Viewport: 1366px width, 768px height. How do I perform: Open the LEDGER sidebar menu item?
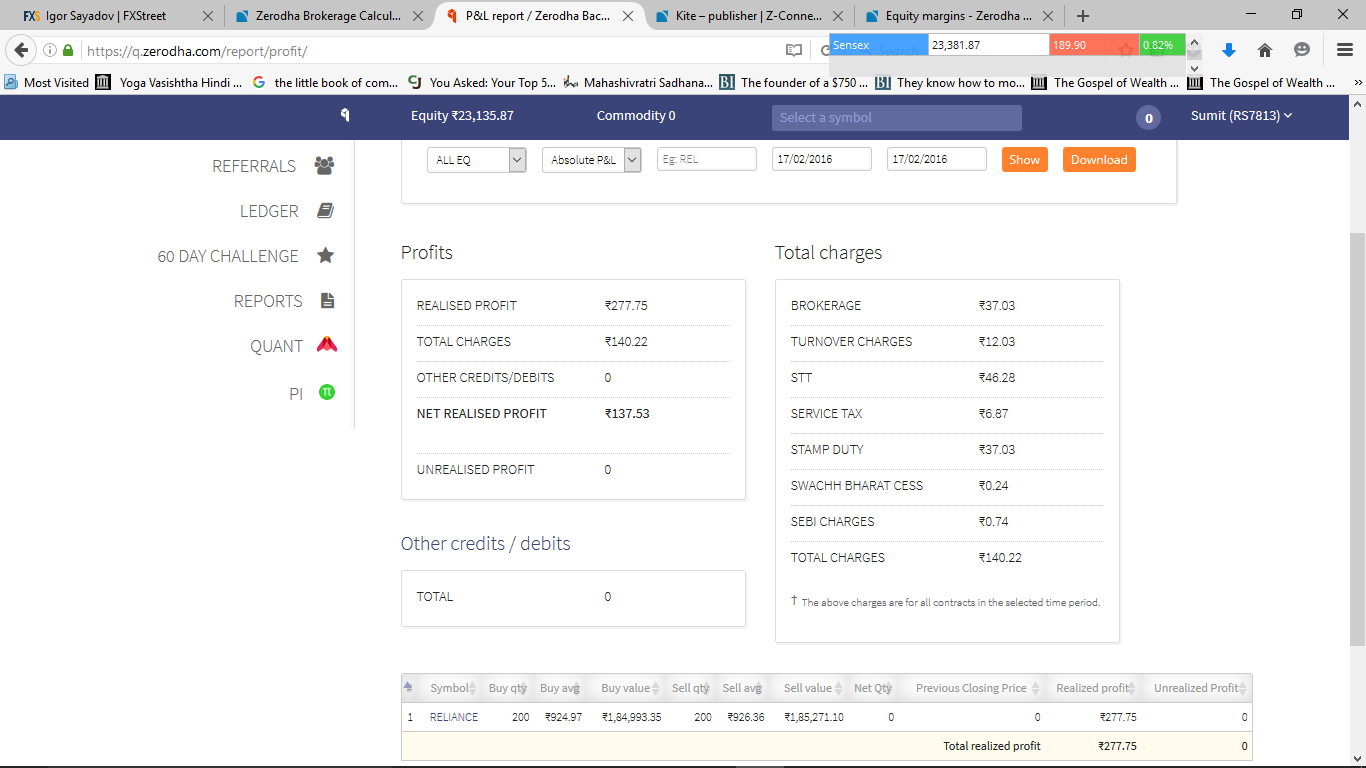269,211
